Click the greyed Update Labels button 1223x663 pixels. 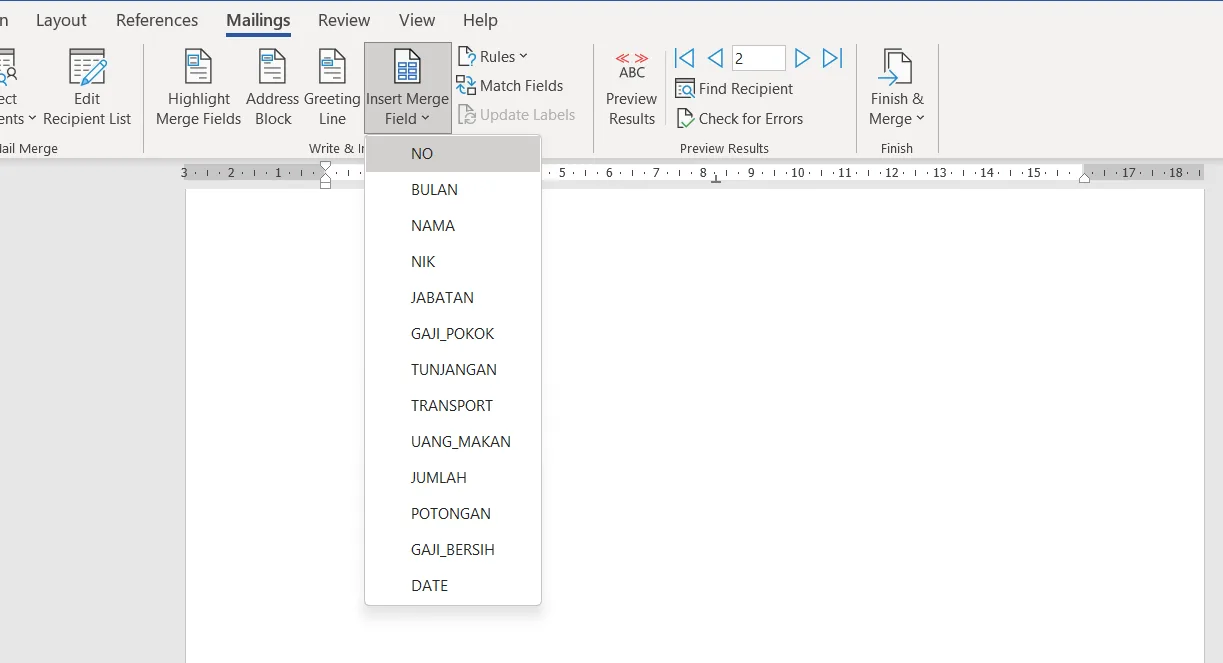[516, 115]
